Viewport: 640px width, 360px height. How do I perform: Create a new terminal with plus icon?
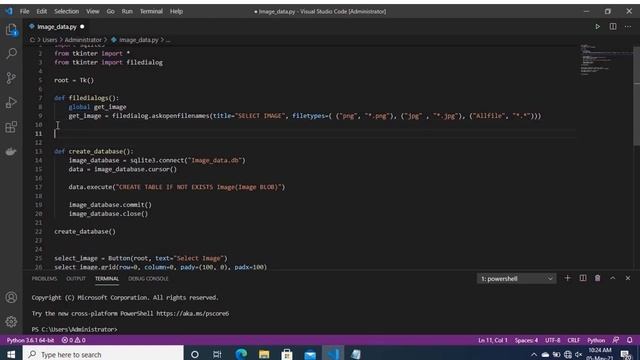567,278
